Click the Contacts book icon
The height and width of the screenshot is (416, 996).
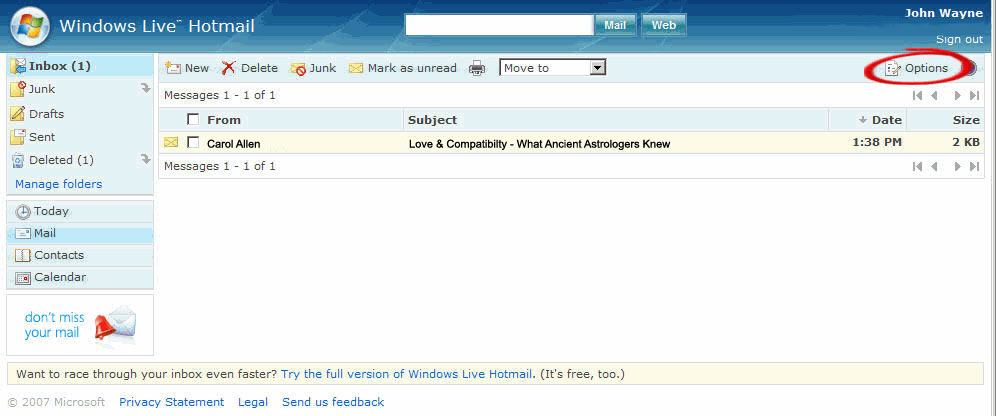click(x=23, y=255)
